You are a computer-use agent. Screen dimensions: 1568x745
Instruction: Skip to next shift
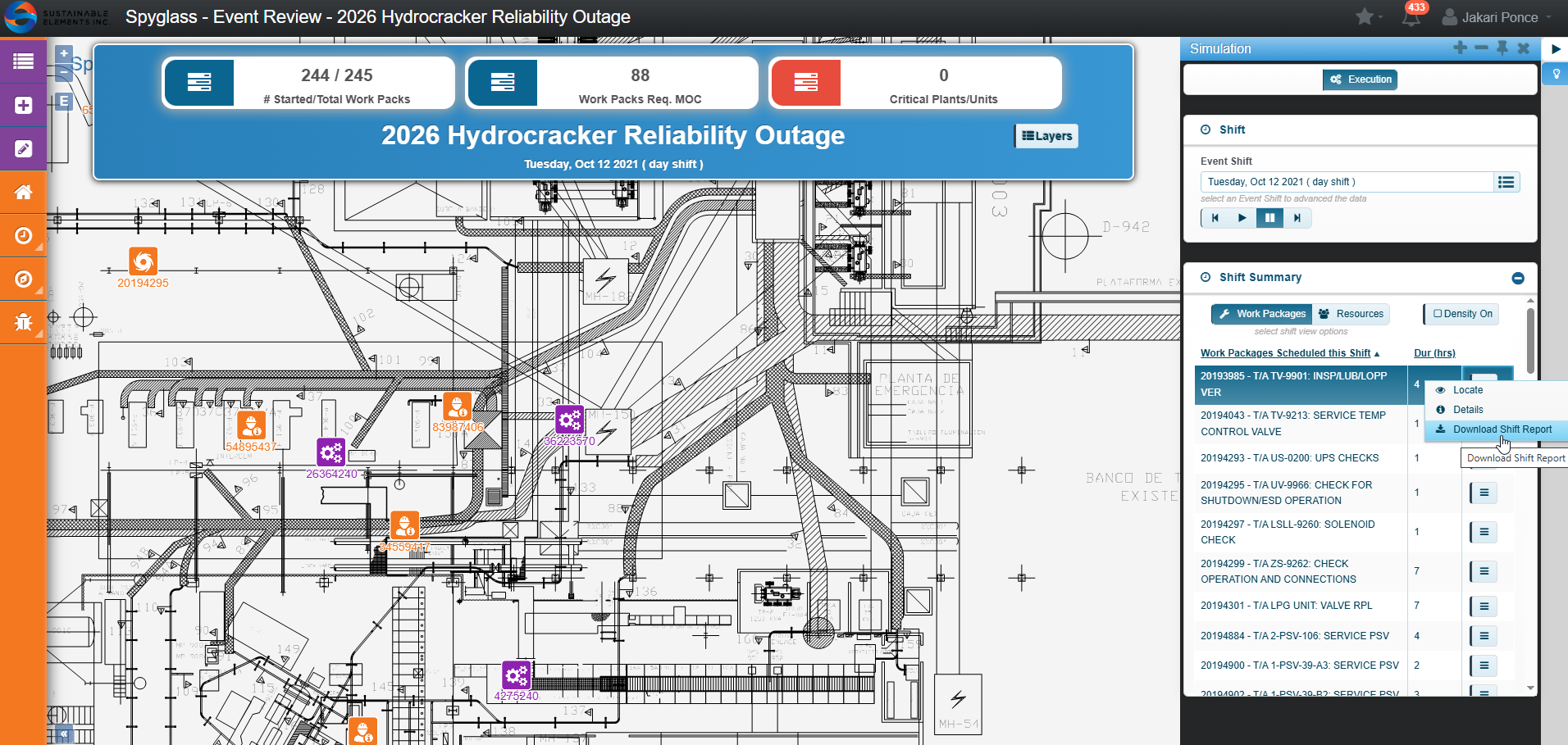[x=1297, y=218]
